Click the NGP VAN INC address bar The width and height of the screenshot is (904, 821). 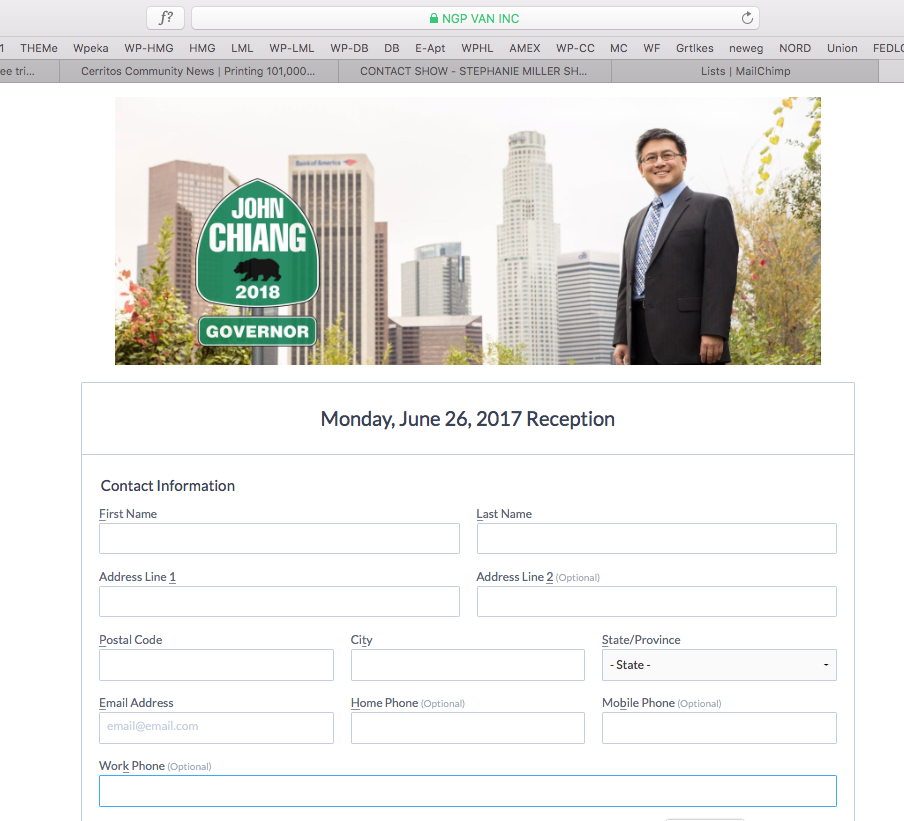pyautogui.click(x=475, y=18)
